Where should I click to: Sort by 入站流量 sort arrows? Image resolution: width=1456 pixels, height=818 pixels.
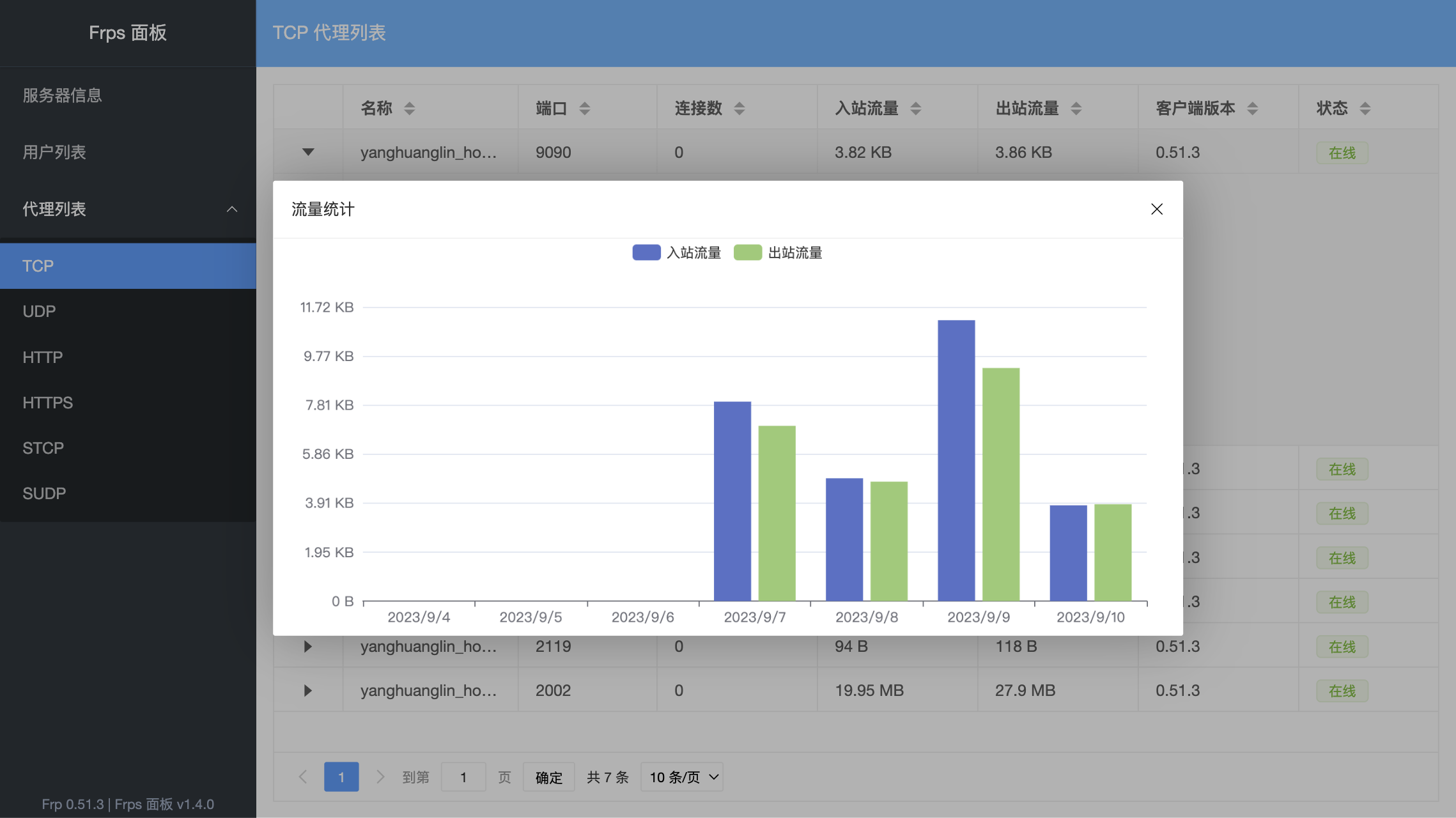click(916, 109)
